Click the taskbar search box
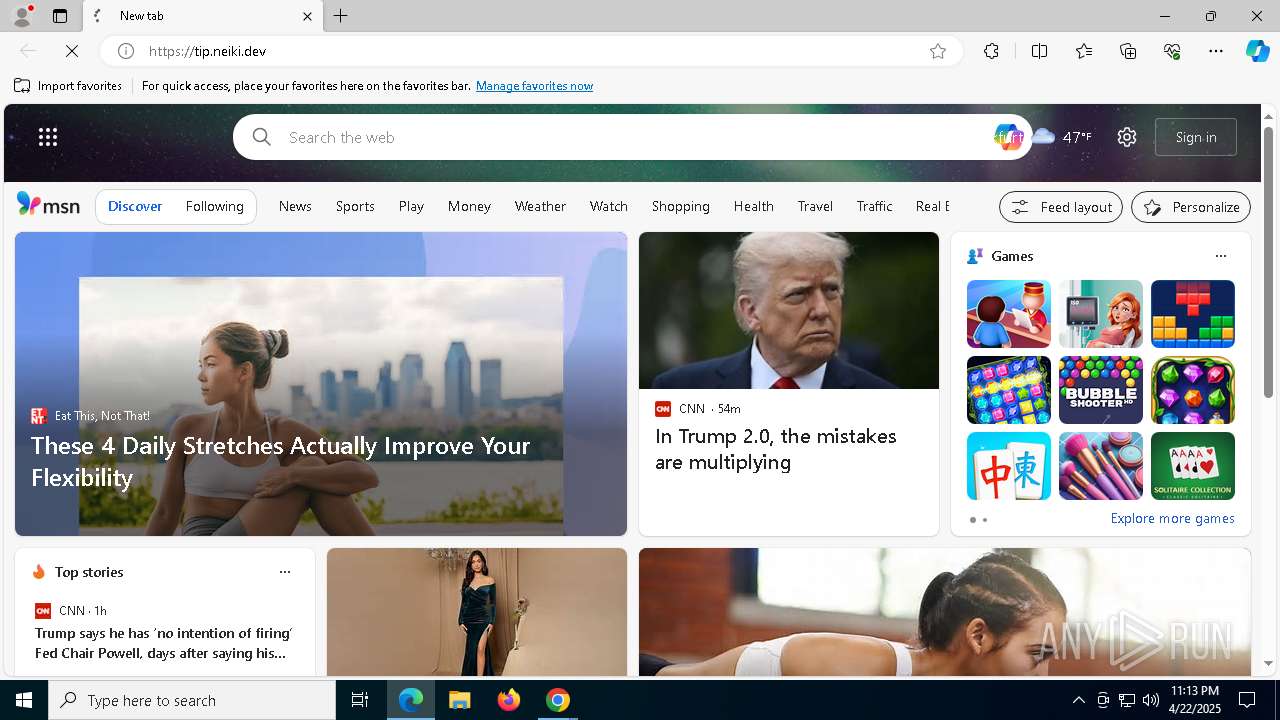This screenshot has height=720, width=1280. [192, 700]
